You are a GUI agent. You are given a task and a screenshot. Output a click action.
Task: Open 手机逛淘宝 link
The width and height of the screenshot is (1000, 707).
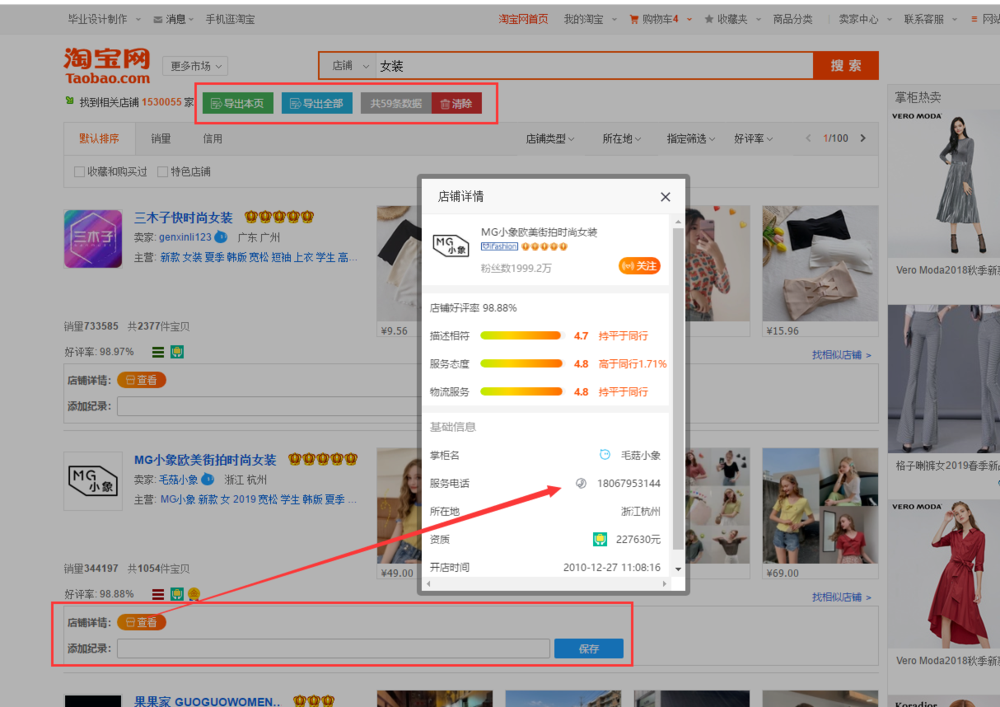point(230,19)
